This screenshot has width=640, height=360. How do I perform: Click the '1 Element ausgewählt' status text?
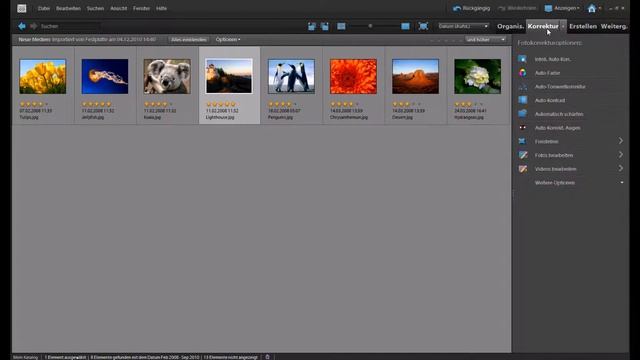[65, 357]
